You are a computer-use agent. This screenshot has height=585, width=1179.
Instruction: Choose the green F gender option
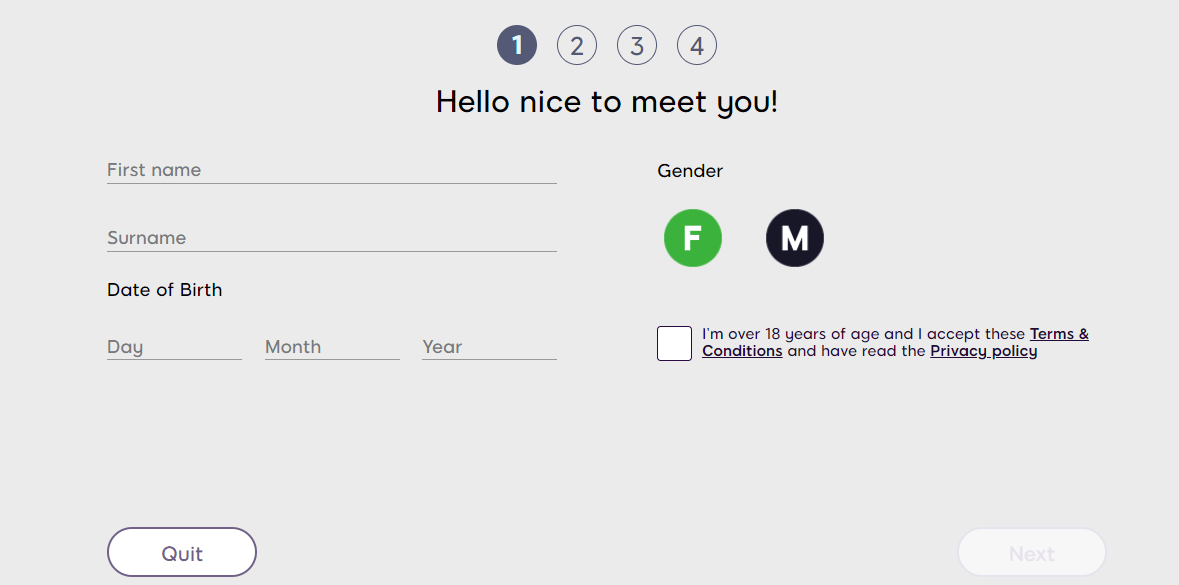click(693, 238)
